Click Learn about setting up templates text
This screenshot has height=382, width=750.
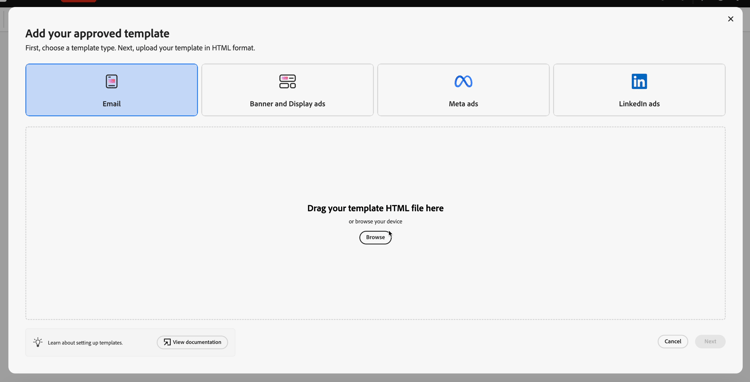pyautogui.click(x=85, y=343)
